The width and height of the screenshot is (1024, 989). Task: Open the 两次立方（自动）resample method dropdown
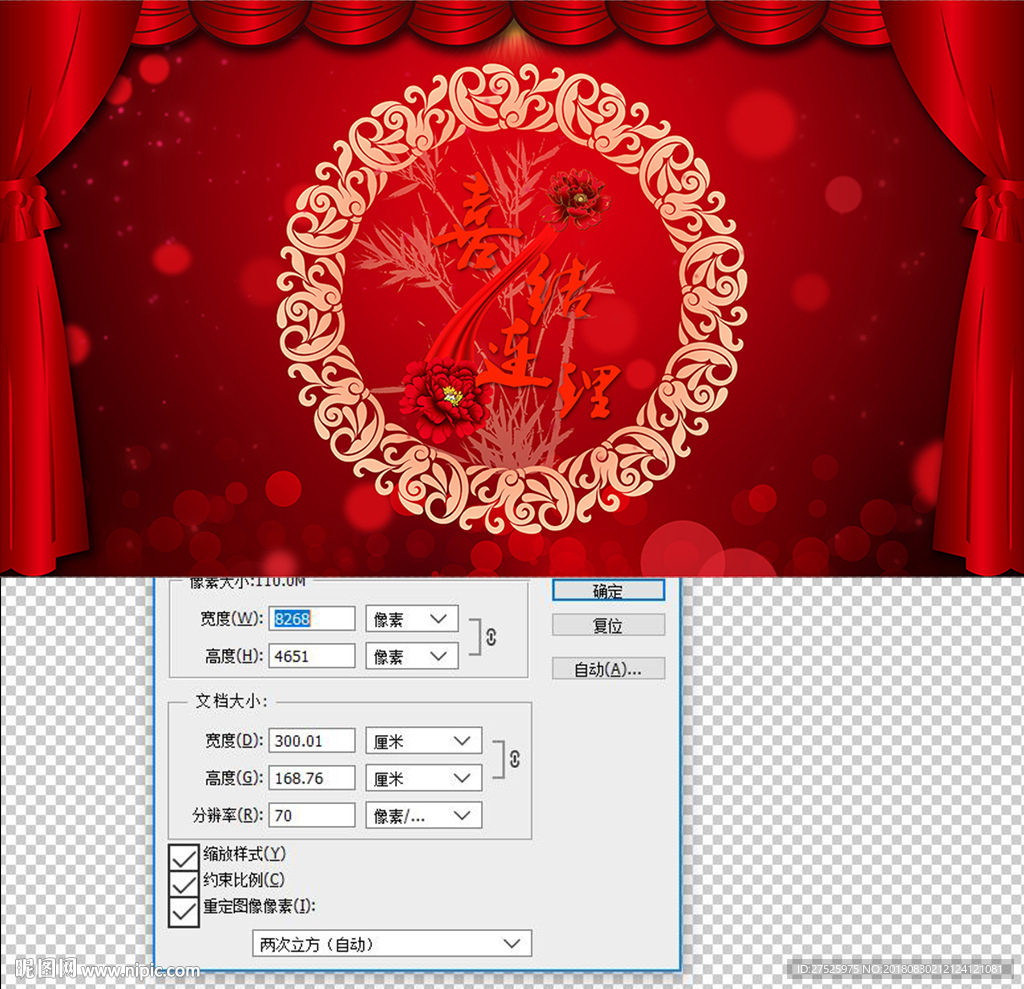click(392, 943)
